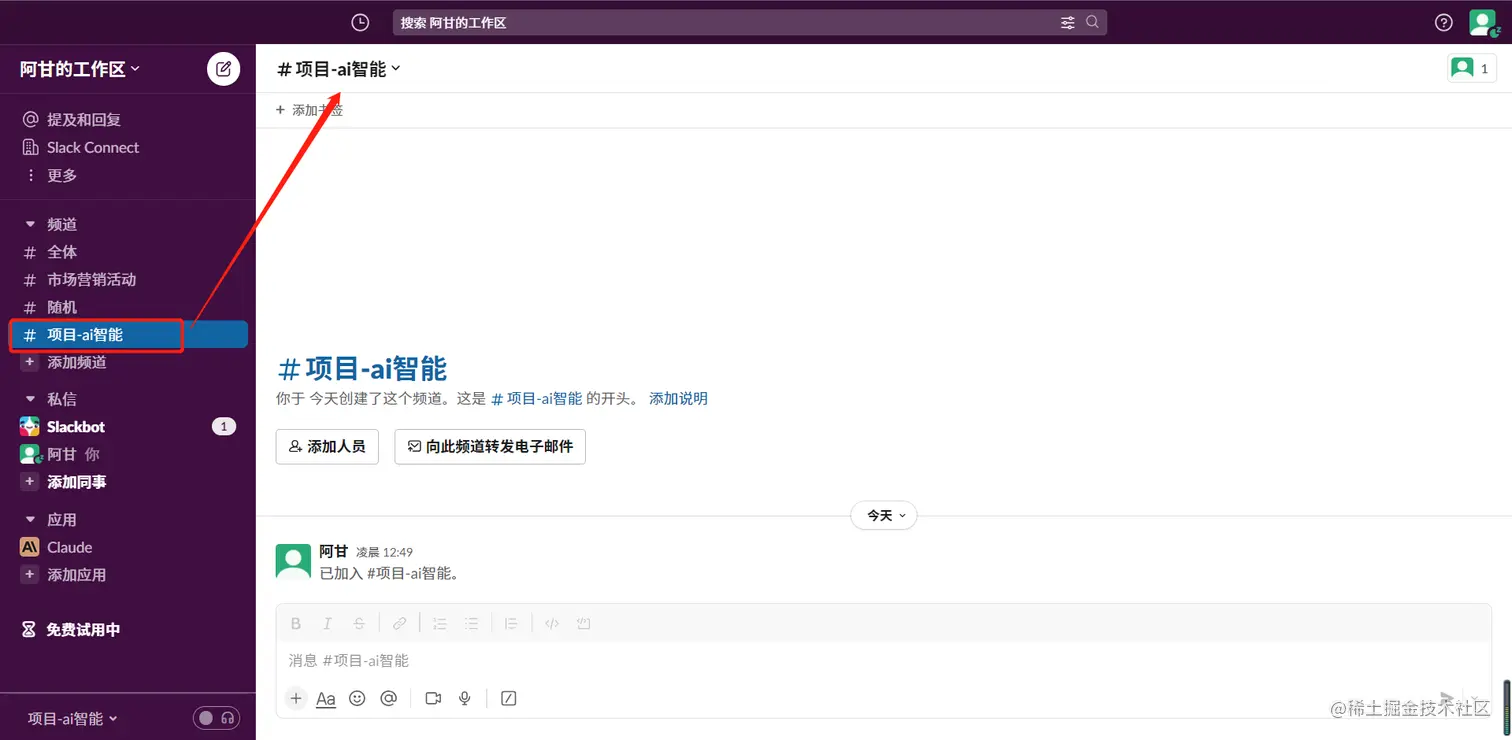Open the history clock icon
Screen dimensions: 1512x740
(361, 22)
